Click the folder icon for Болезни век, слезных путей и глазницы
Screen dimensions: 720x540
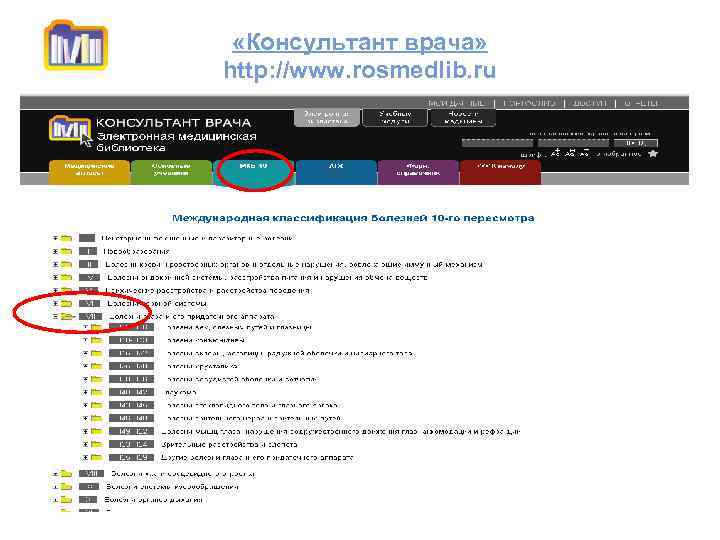pos(96,327)
